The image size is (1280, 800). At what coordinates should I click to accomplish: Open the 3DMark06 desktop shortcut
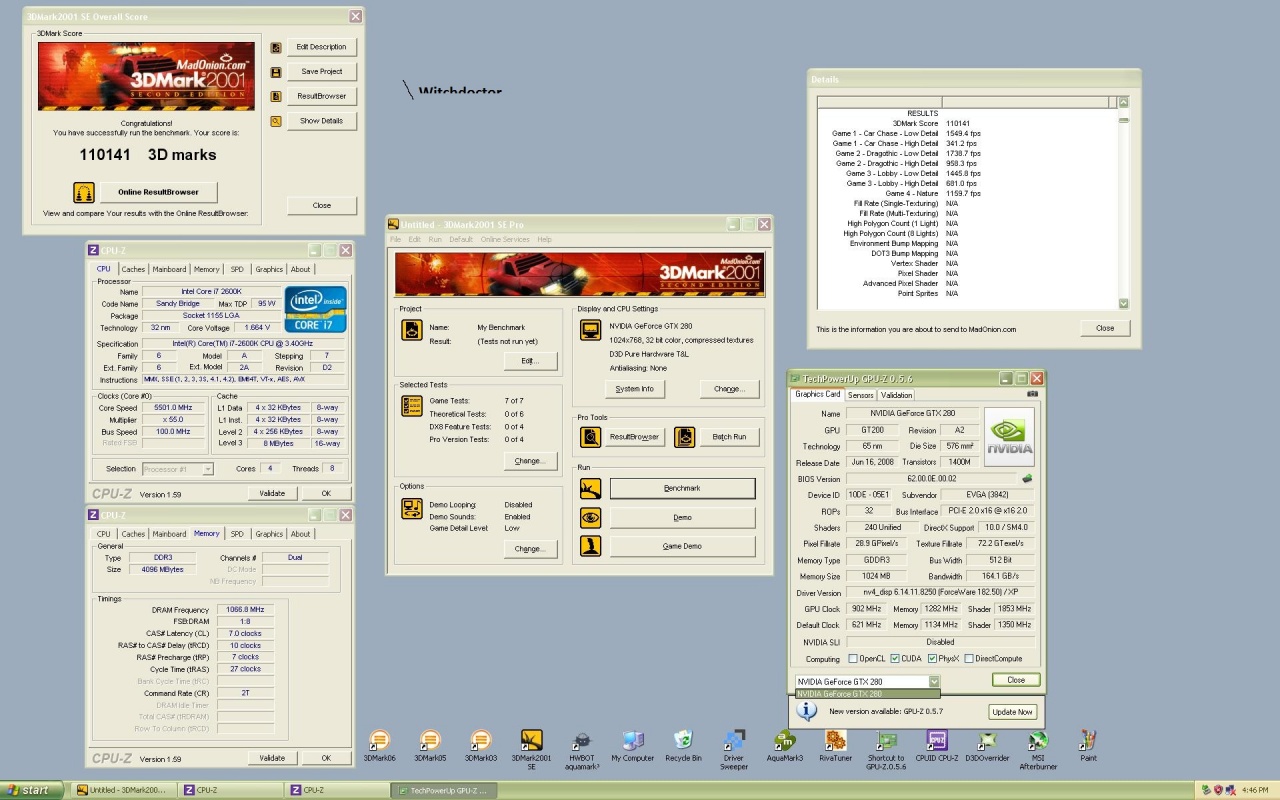[379, 741]
